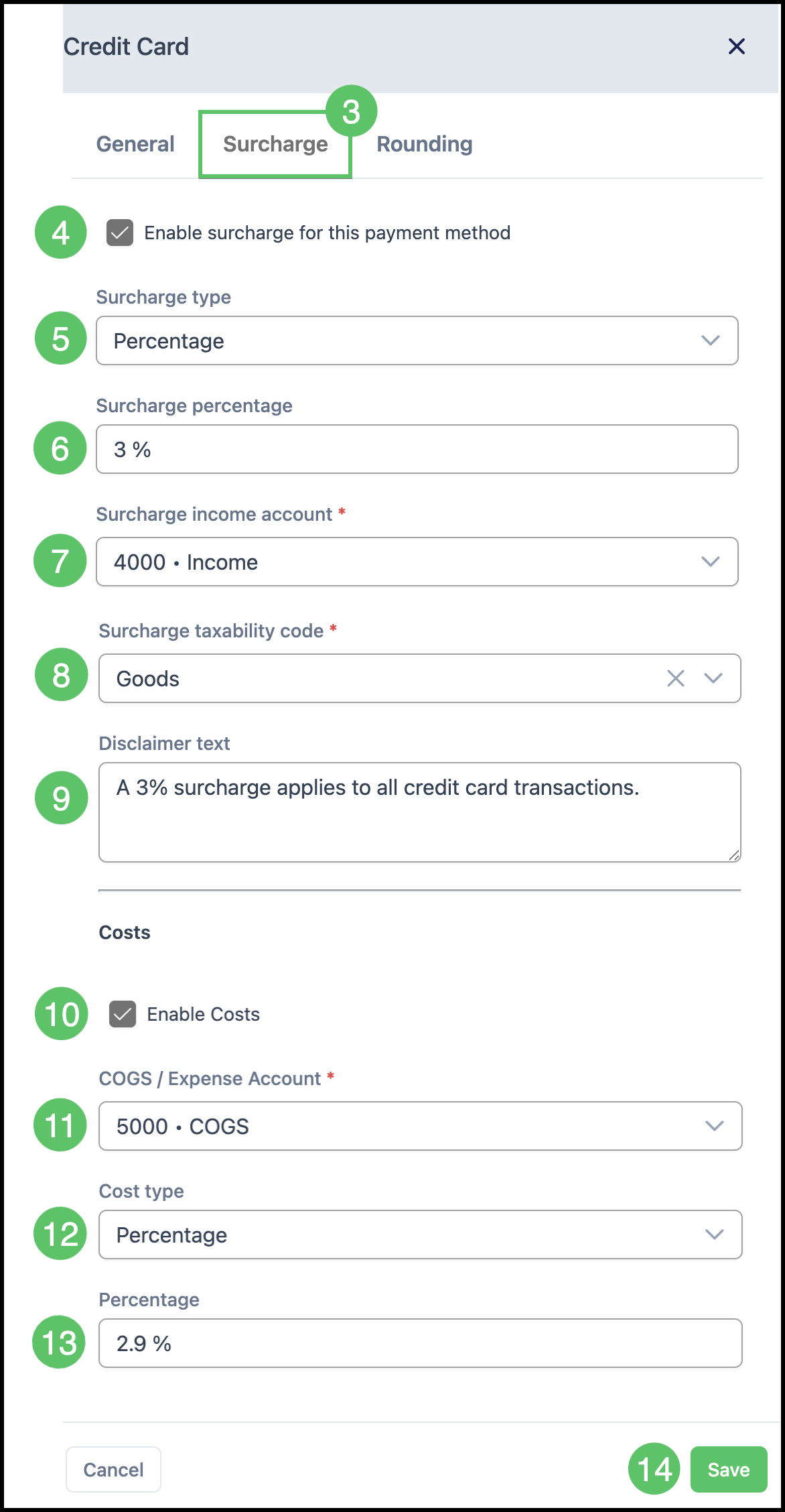Close the Credit Card panel

coord(736,46)
